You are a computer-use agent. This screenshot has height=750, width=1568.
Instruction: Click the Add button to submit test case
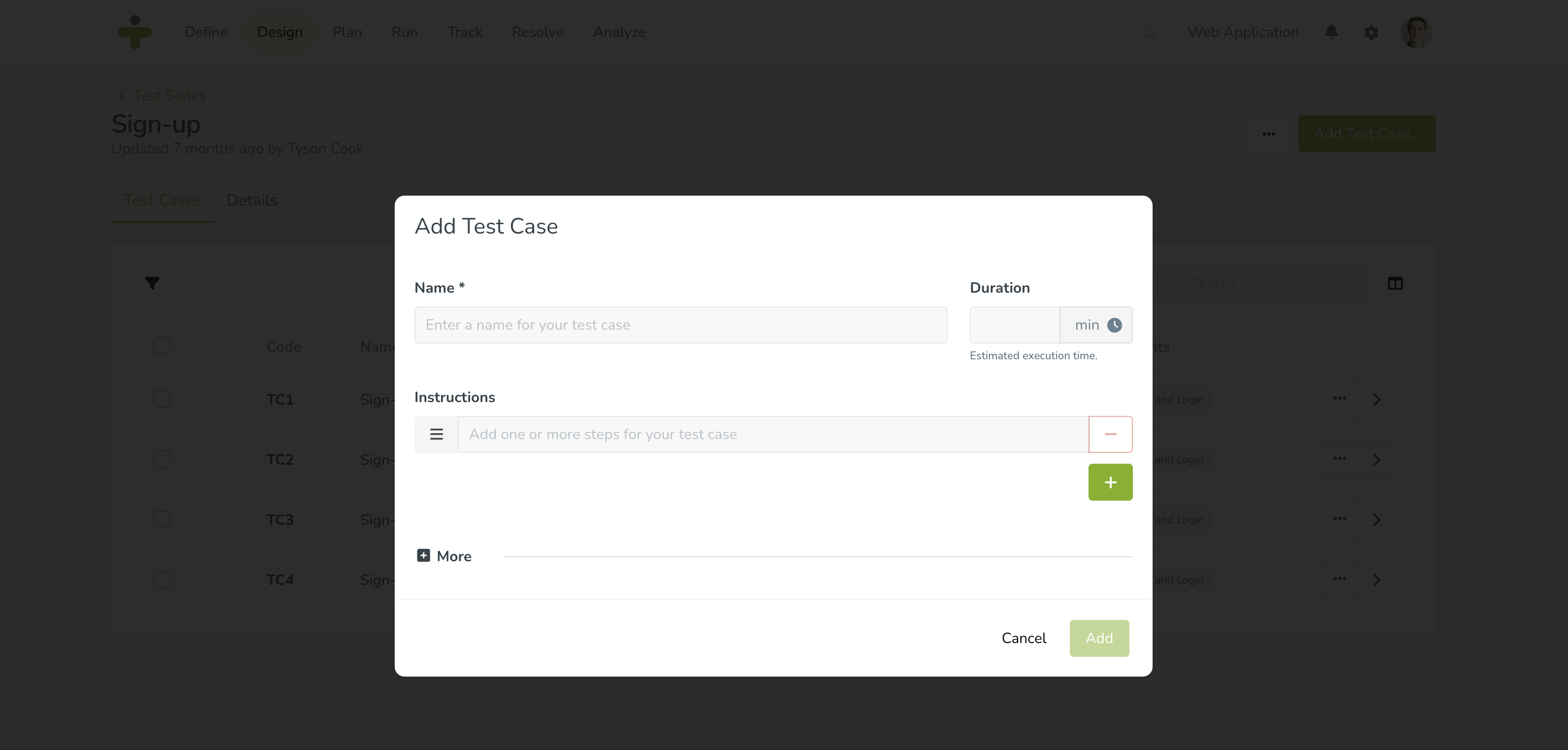coord(1099,638)
